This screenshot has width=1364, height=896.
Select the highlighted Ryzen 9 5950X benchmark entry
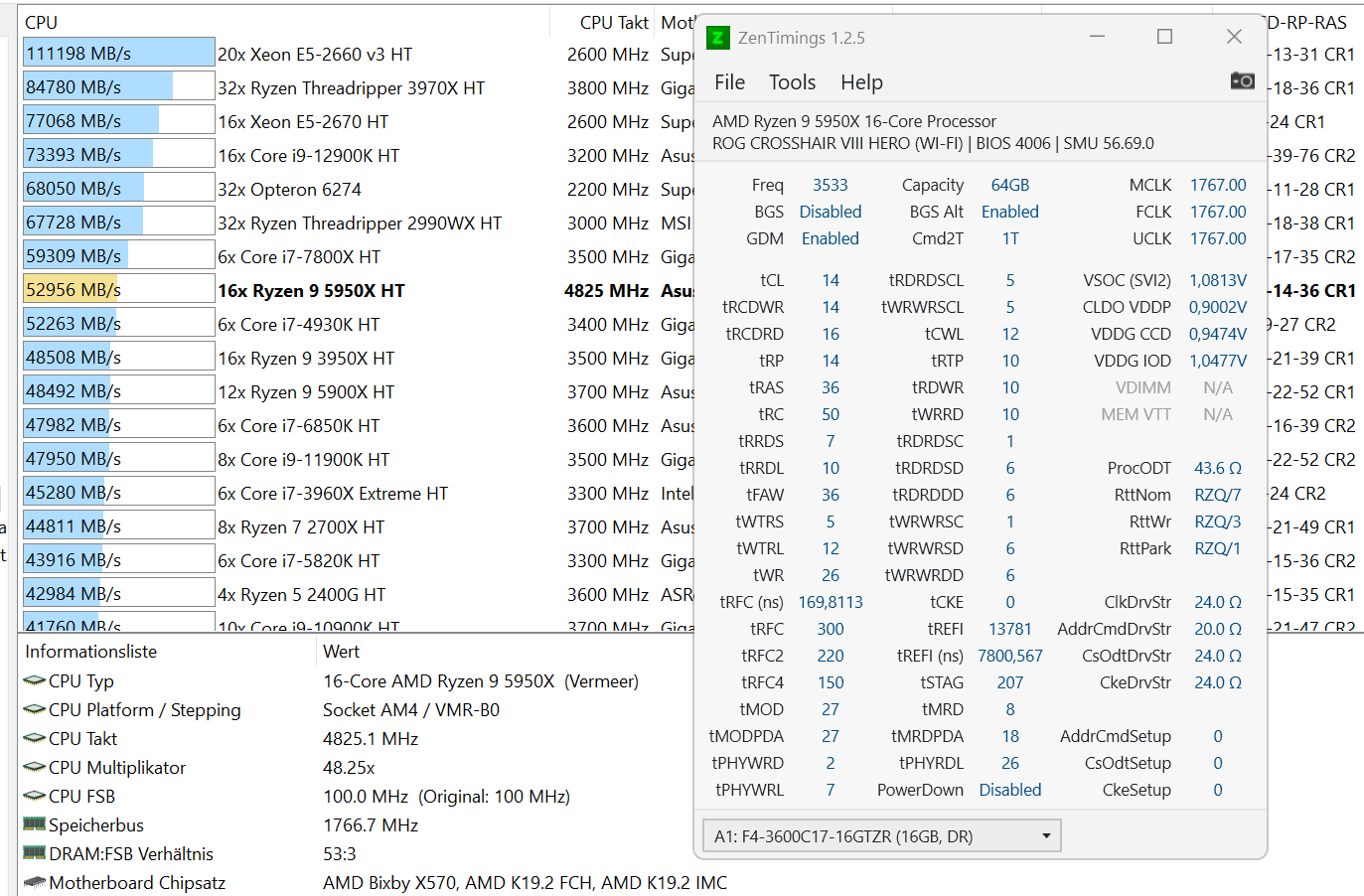[x=118, y=288]
